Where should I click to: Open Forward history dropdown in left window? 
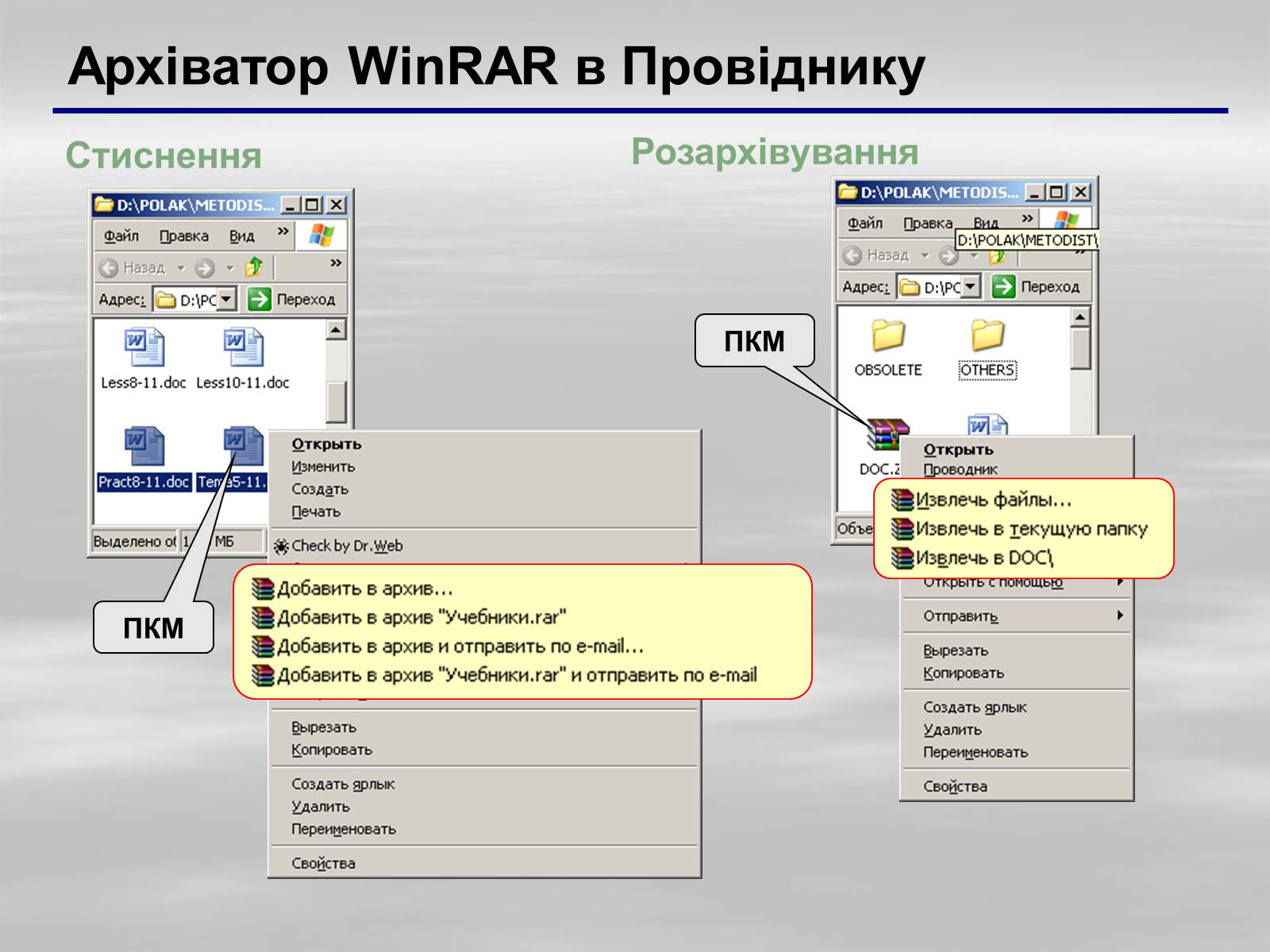click(x=230, y=268)
